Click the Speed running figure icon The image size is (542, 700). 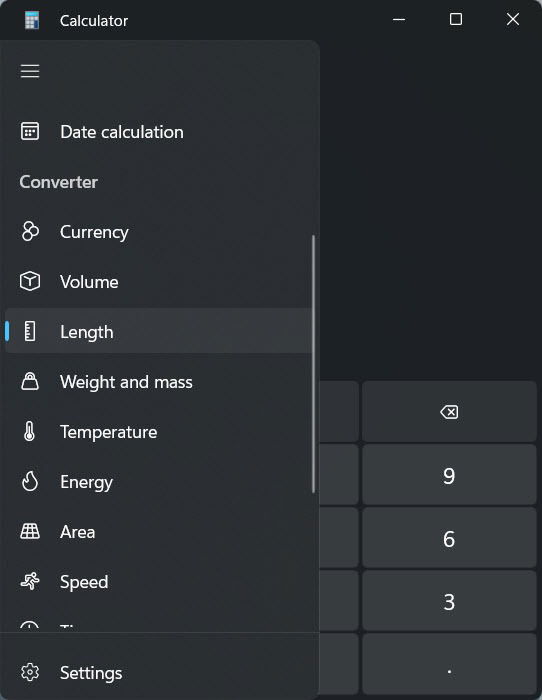pos(30,582)
